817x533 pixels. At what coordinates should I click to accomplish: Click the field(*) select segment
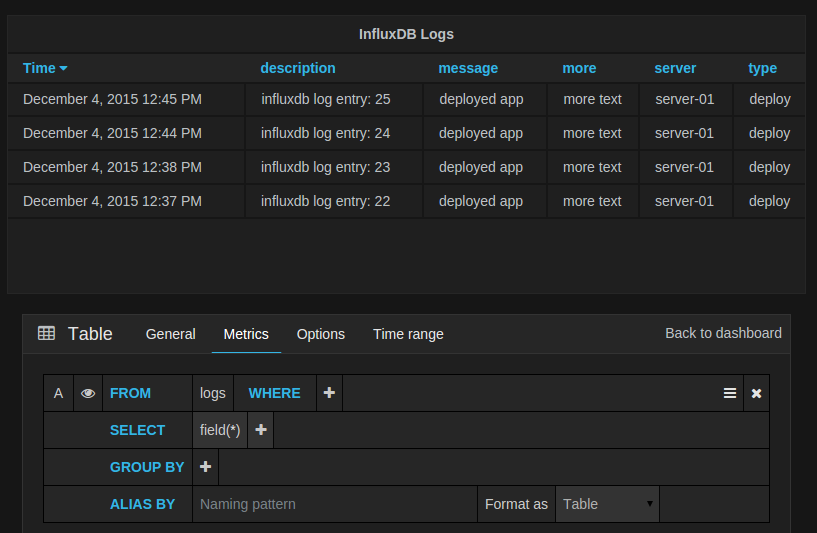220,430
